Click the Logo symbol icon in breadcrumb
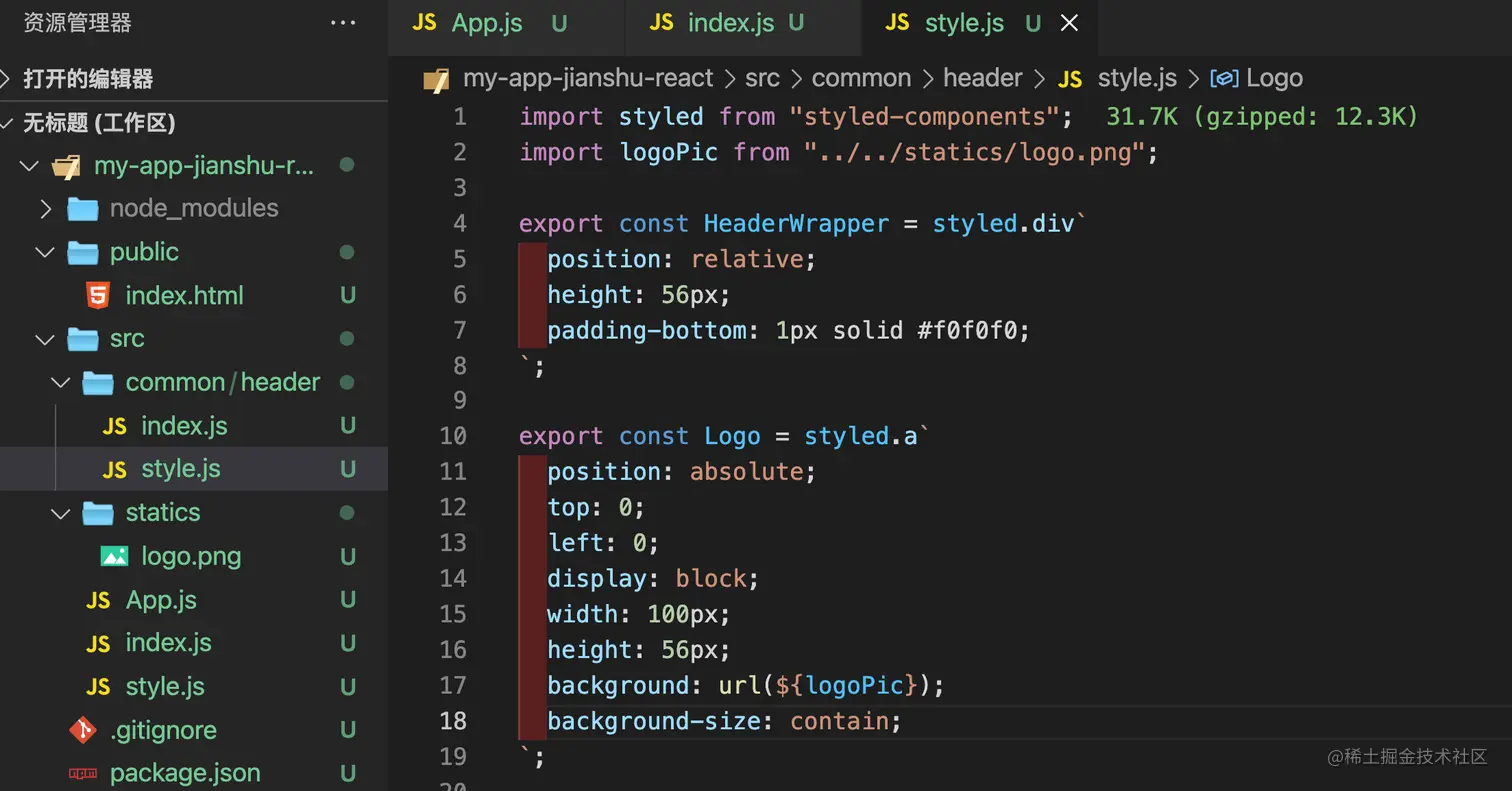Viewport: 1512px width, 791px height. tap(1224, 78)
